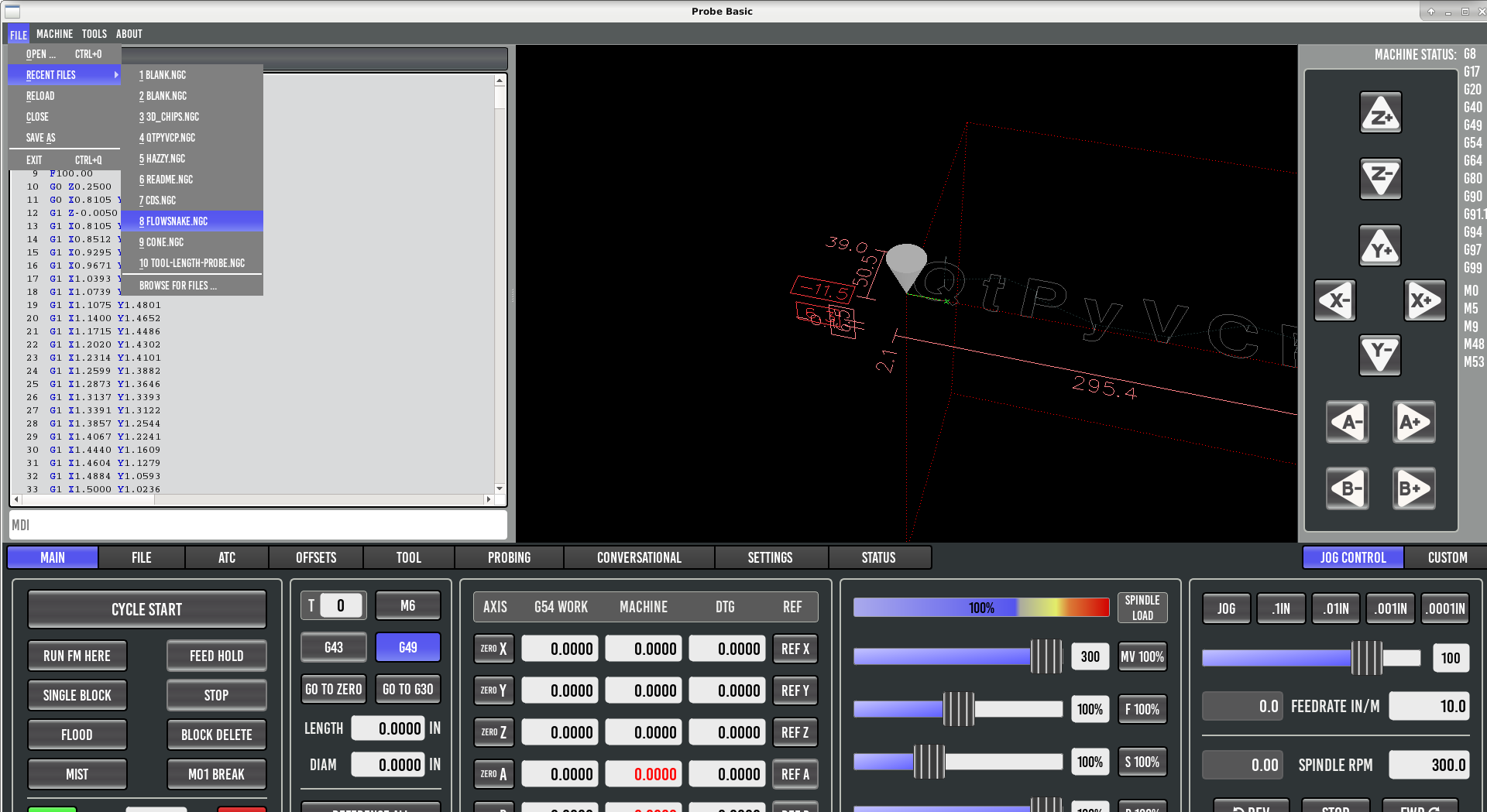The width and height of the screenshot is (1487, 812).
Task: Toggle the MIST coolant button
Action: point(77,774)
